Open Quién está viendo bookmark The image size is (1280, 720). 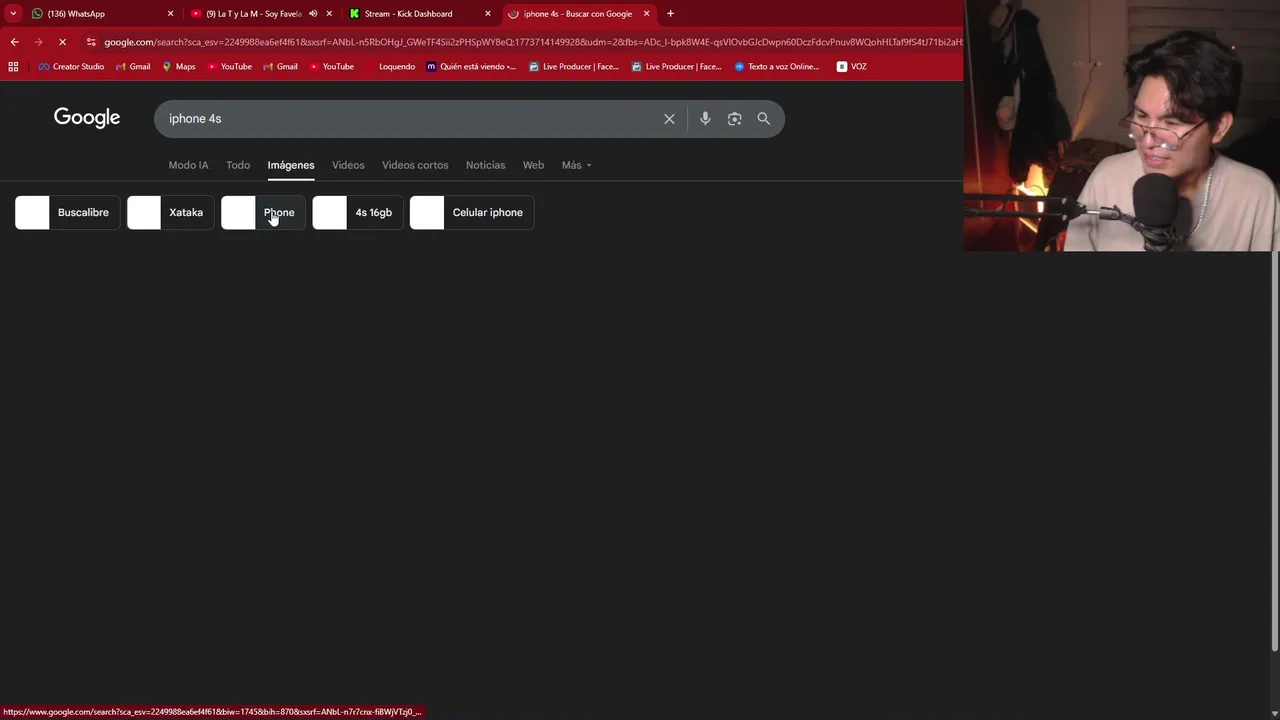[x=471, y=67]
